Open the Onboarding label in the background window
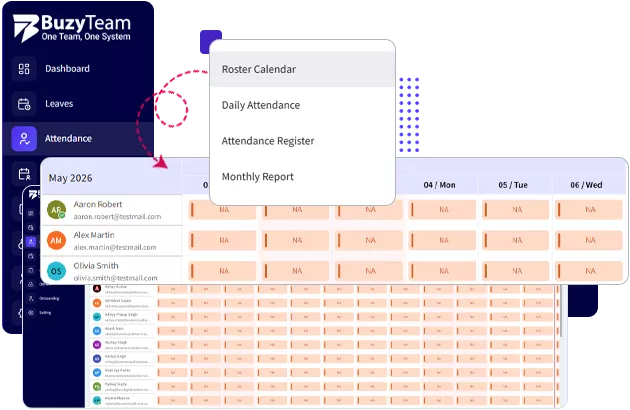 (49, 298)
